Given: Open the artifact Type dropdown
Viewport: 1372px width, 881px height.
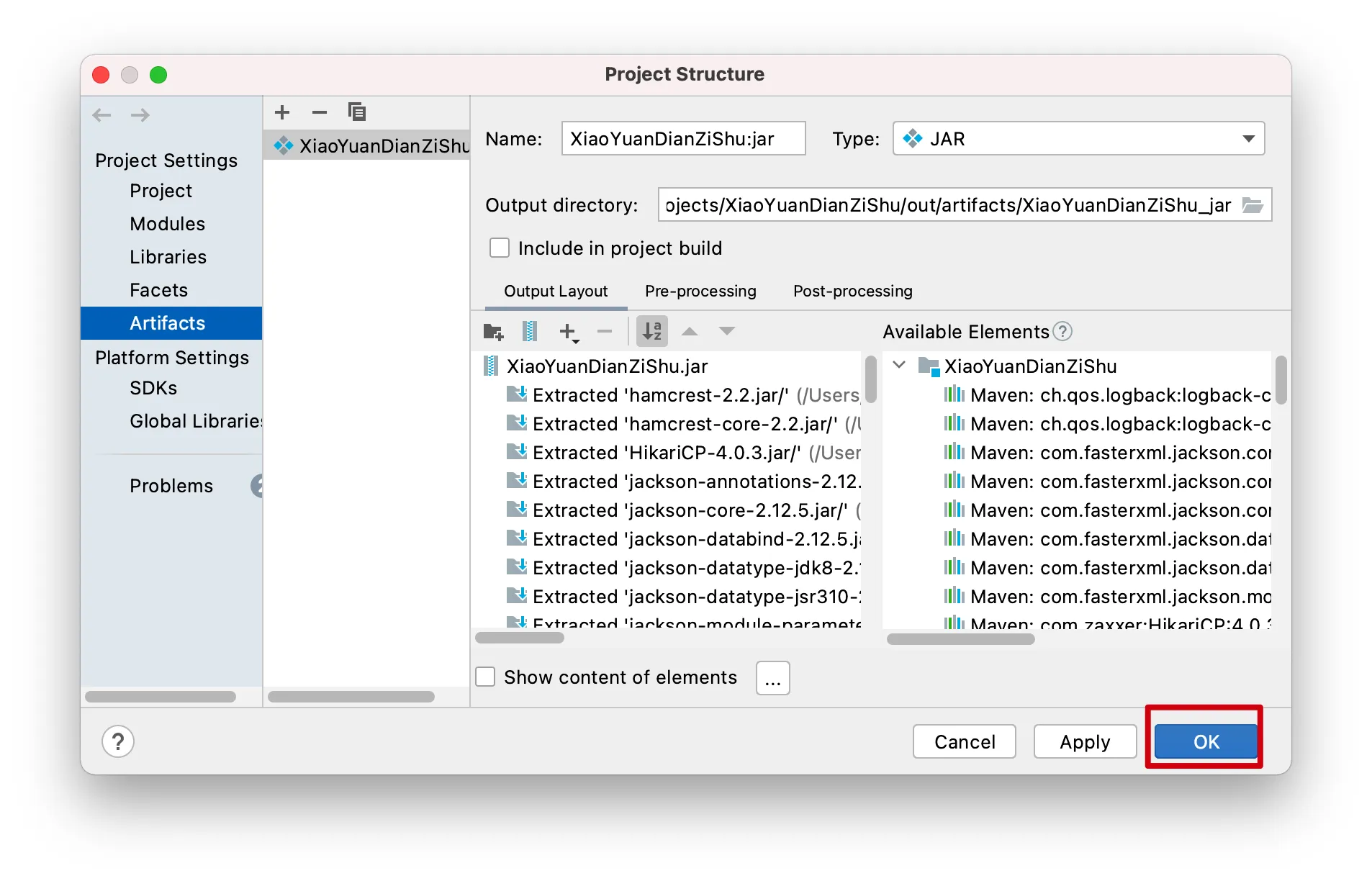Looking at the screenshot, I should pyautogui.click(x=1079, y=138).
